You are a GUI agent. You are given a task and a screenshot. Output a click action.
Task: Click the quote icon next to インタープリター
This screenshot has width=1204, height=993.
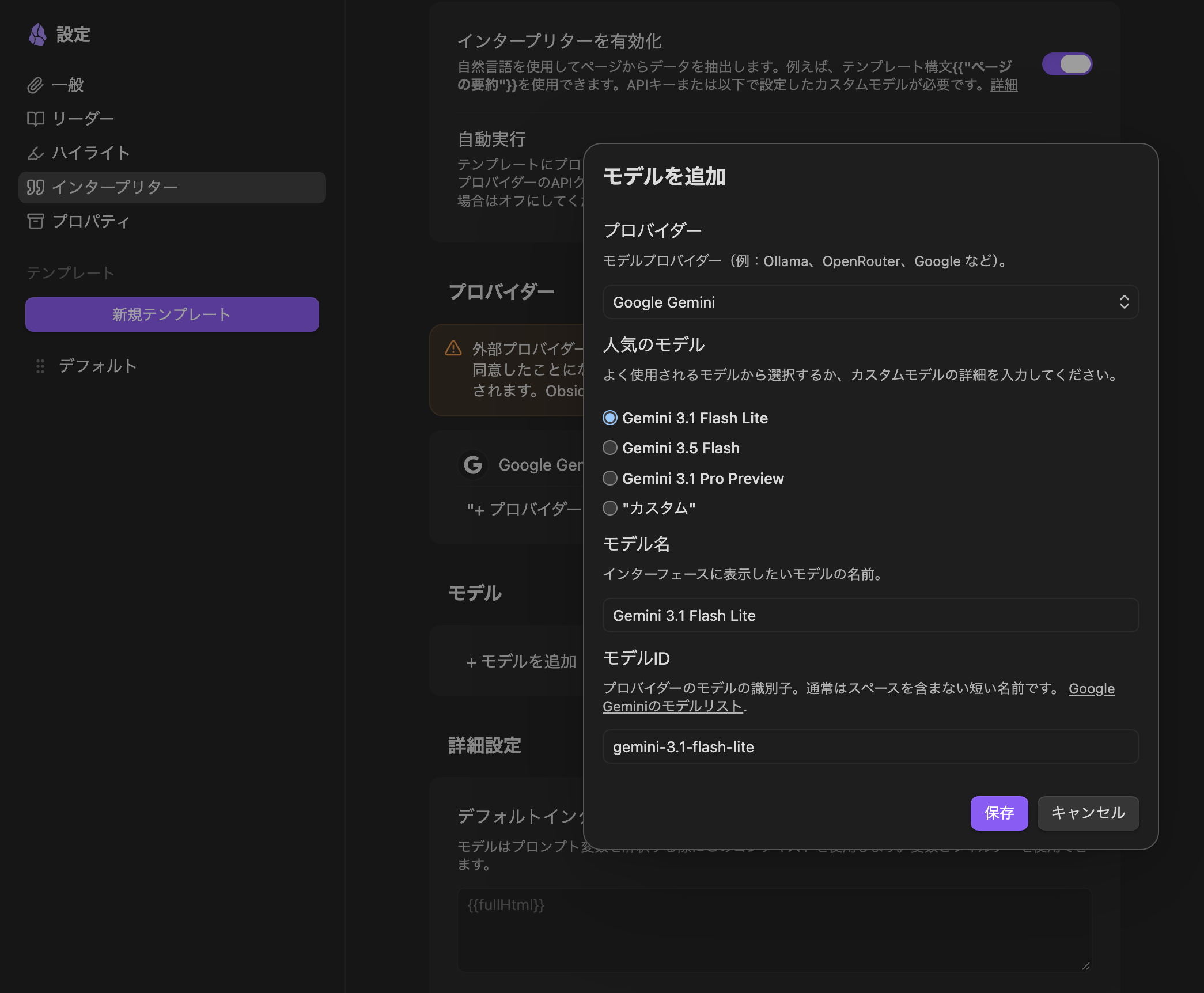tap(36, 187)
